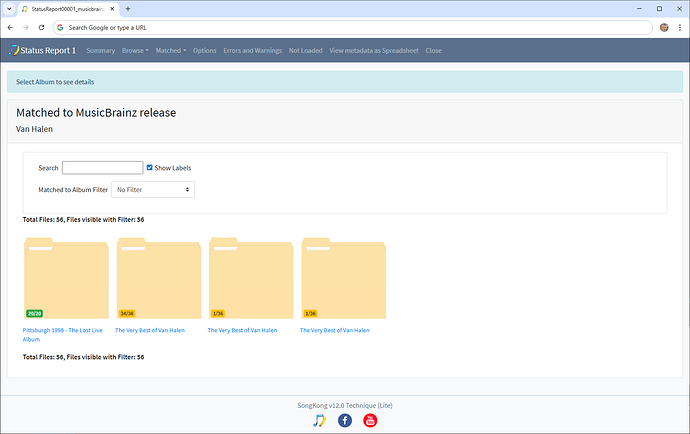Open the YouTube icon in footer

coord(370,420)
